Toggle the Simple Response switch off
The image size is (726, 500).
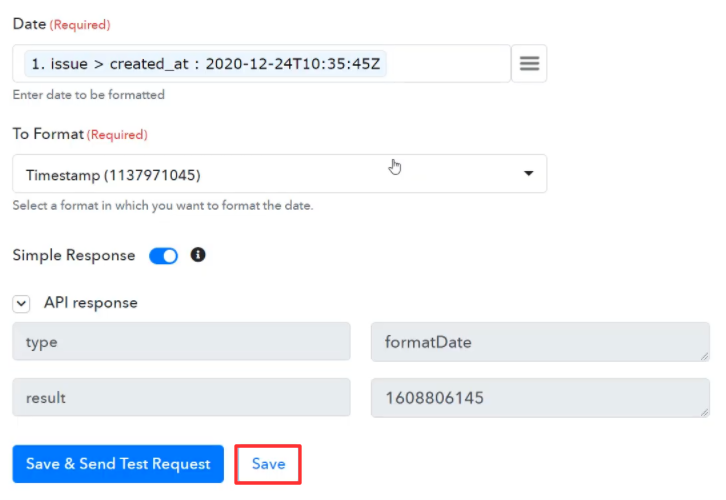point(163,256)
